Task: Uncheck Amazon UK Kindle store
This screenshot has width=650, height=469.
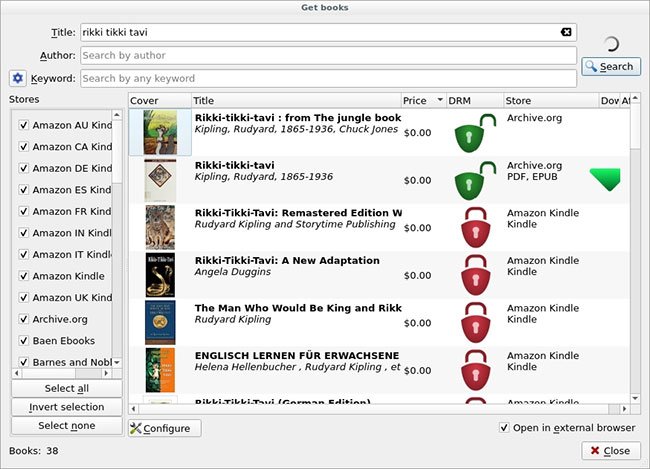Action: tap(24, 297)
